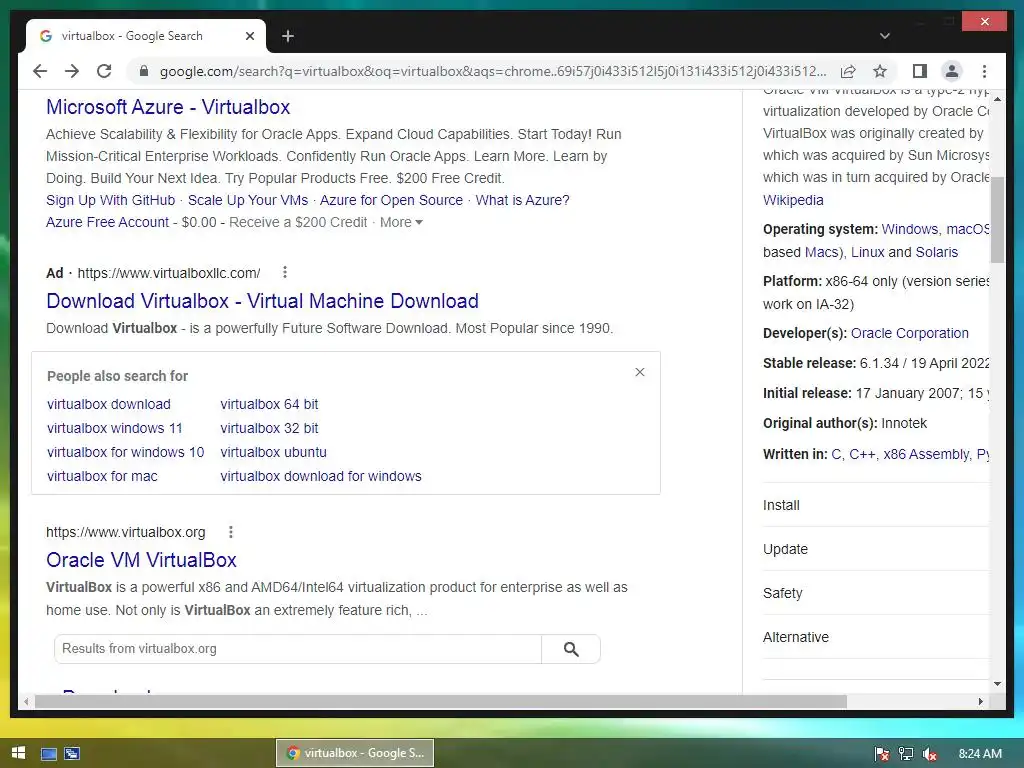View site information via the lock icon
This screenshot has width=1024, height=768.
point(144,71)
